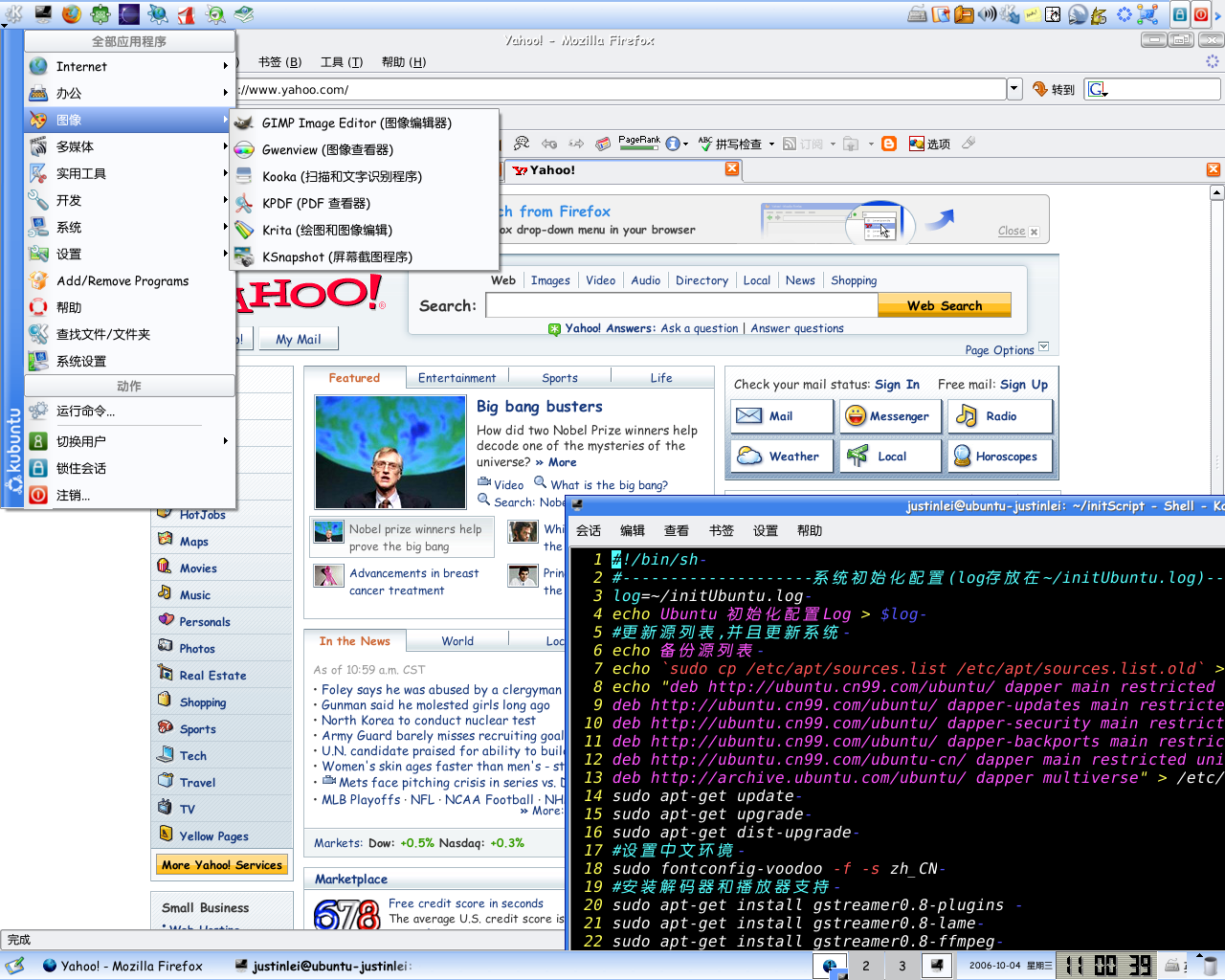The height and width of the screenshot is (980, 1225).
Task: Click the My Mail button
Action: pyautogui.click(x=298, y=339)
